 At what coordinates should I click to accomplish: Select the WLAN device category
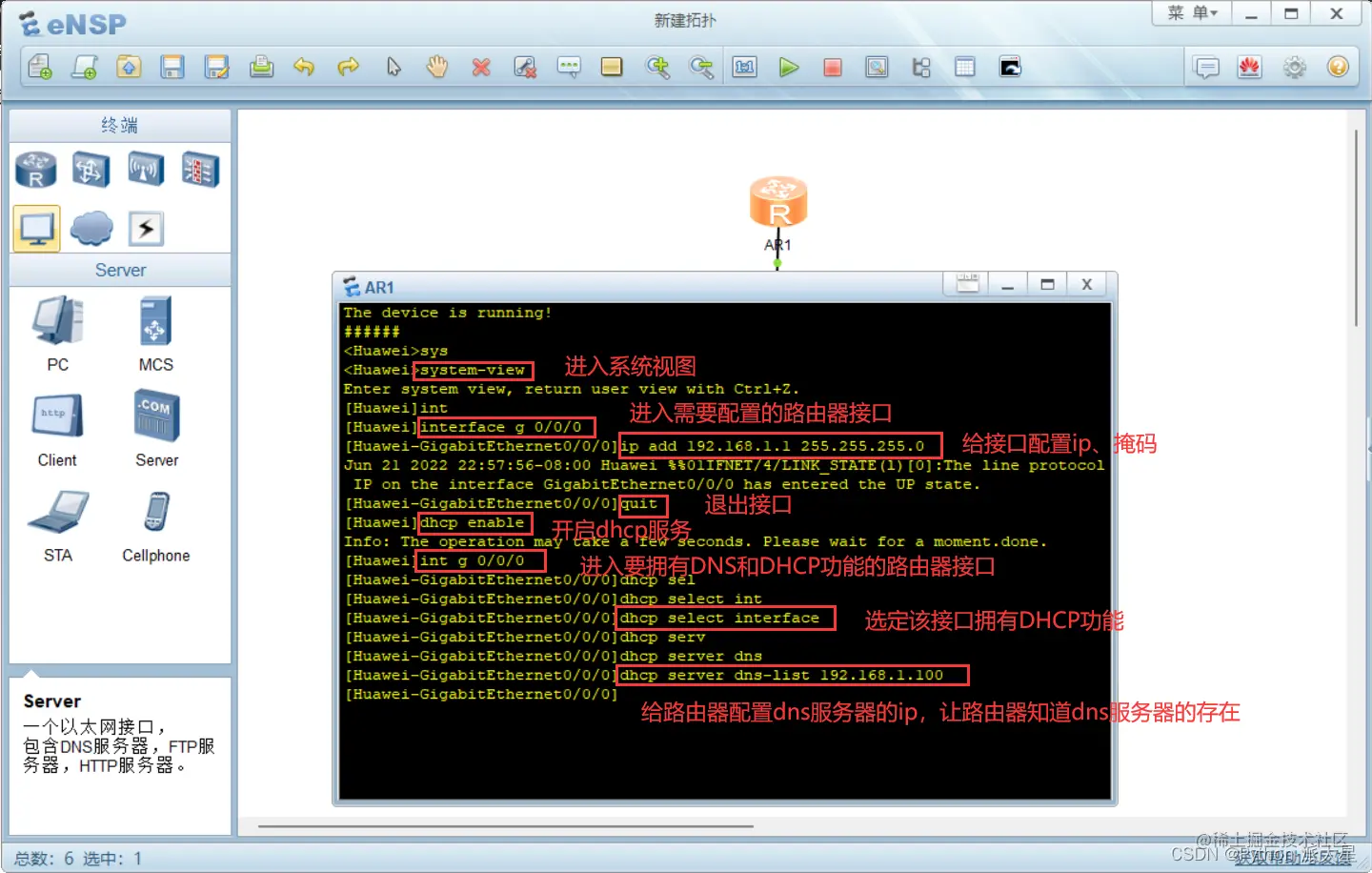(146, 170)
